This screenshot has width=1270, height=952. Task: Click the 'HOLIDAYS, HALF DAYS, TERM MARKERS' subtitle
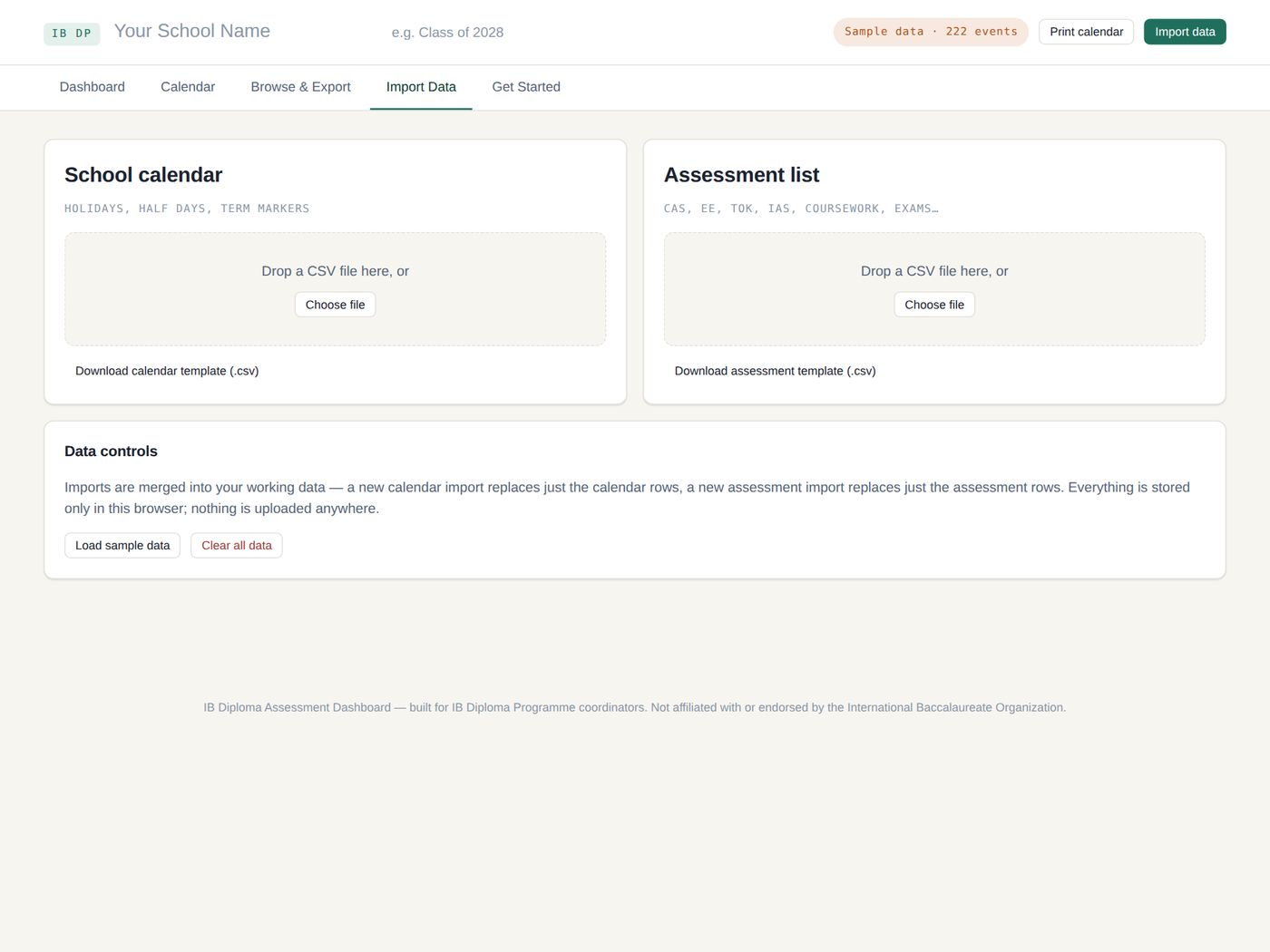coord(187,209)
